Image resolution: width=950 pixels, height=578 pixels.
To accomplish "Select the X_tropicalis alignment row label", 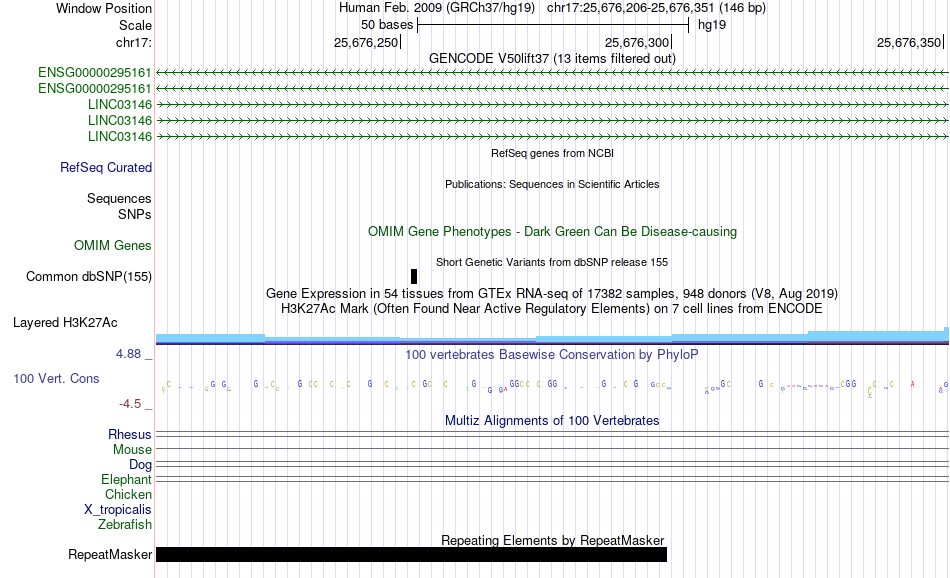I will point(118,510).
